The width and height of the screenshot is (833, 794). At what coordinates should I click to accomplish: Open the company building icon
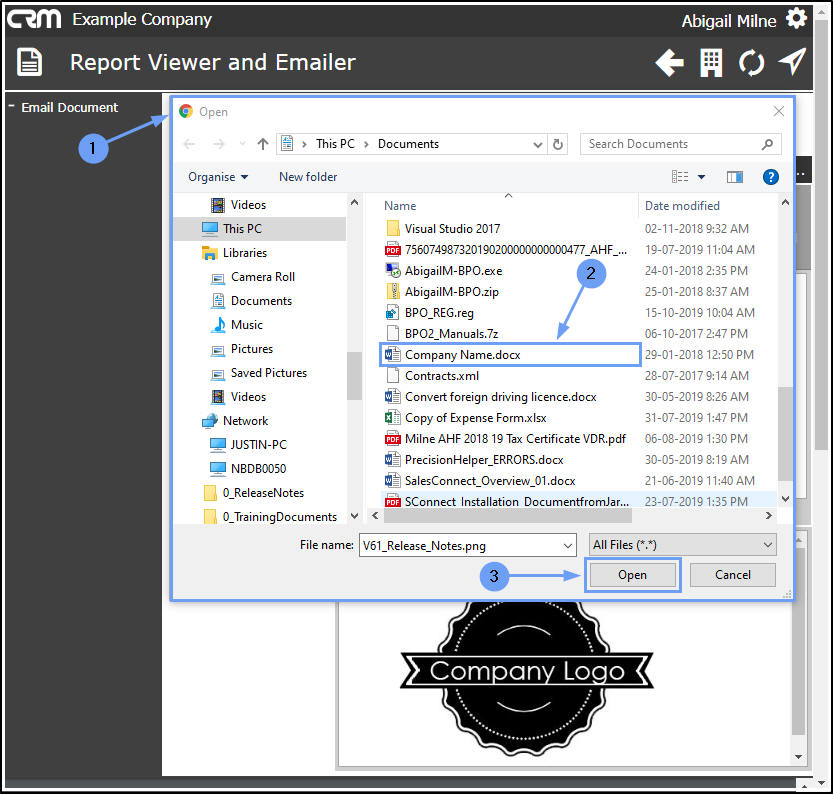(711, 63)
